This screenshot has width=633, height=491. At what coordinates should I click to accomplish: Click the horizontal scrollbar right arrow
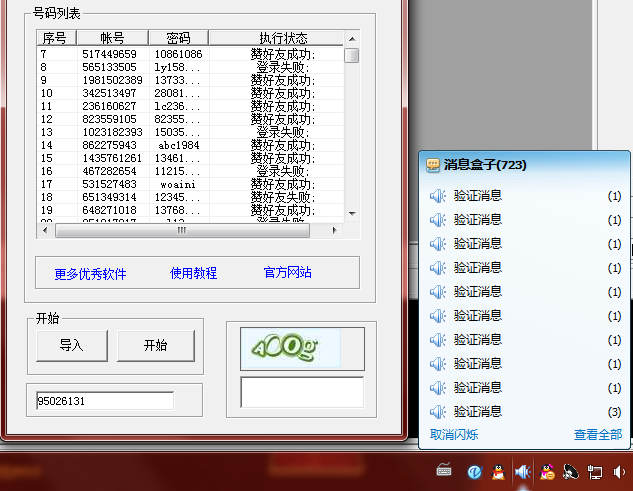(334, 230)
